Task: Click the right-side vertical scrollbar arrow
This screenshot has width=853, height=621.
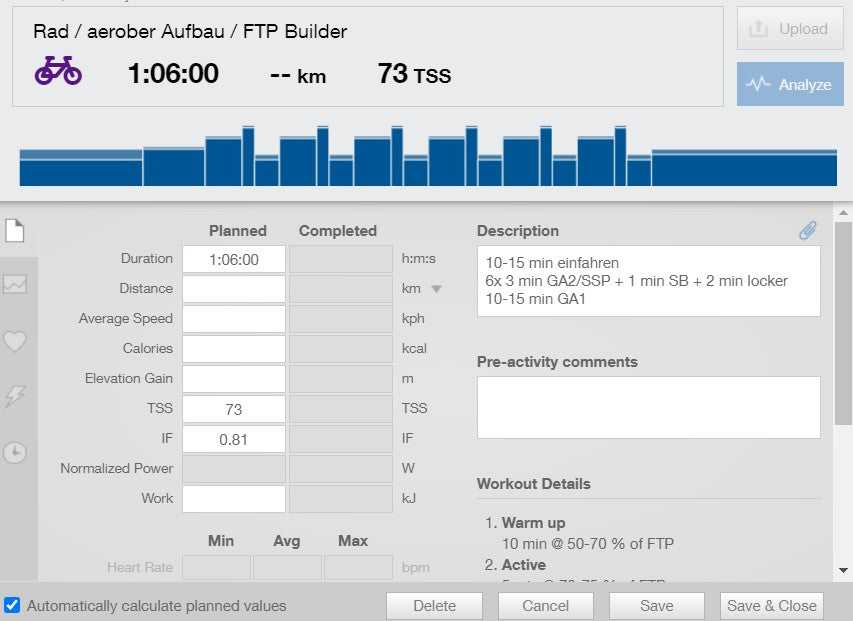Action: click(x=845, y=570)
